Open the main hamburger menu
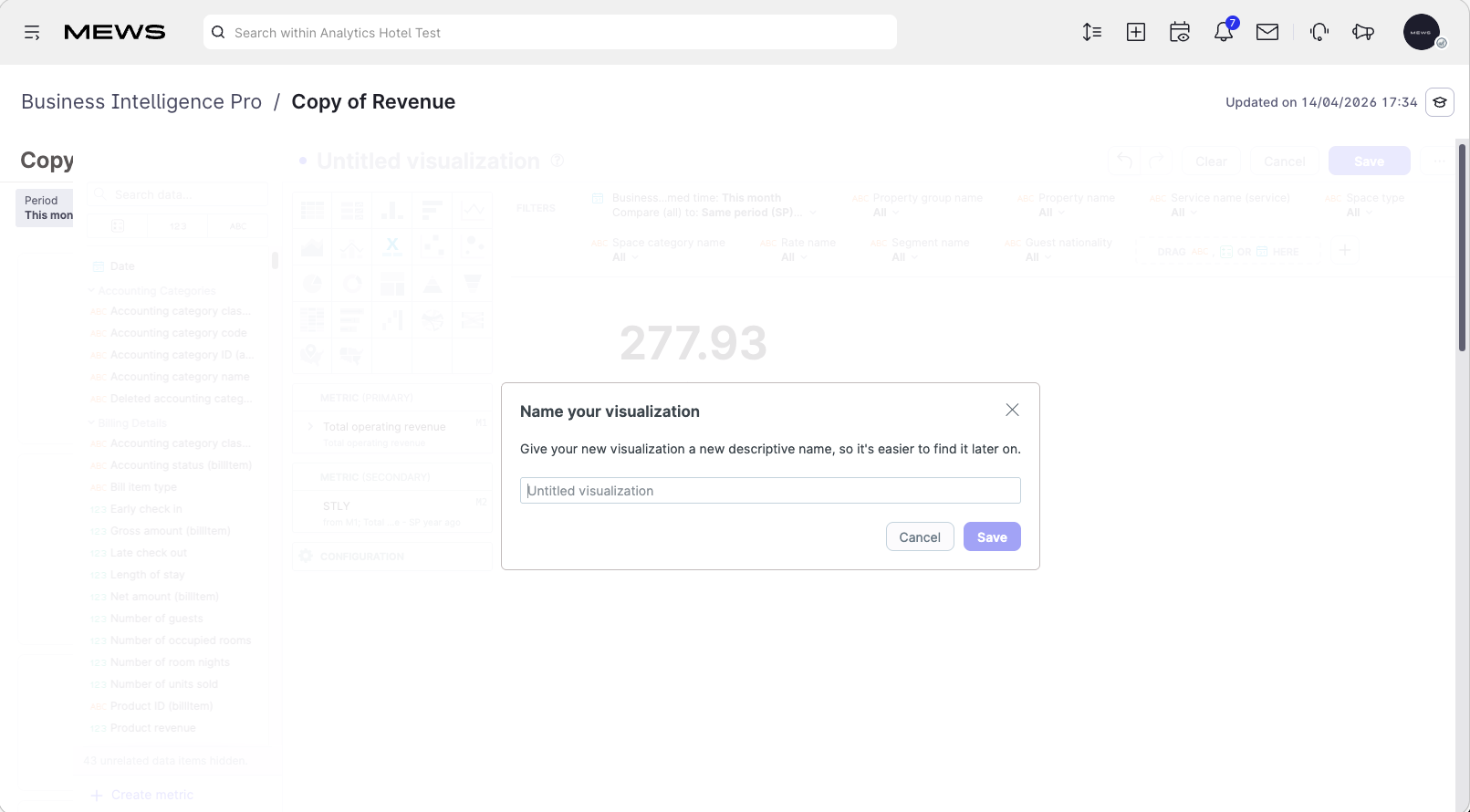This screenshot has width=1470, height=812. tap(32, 33)
